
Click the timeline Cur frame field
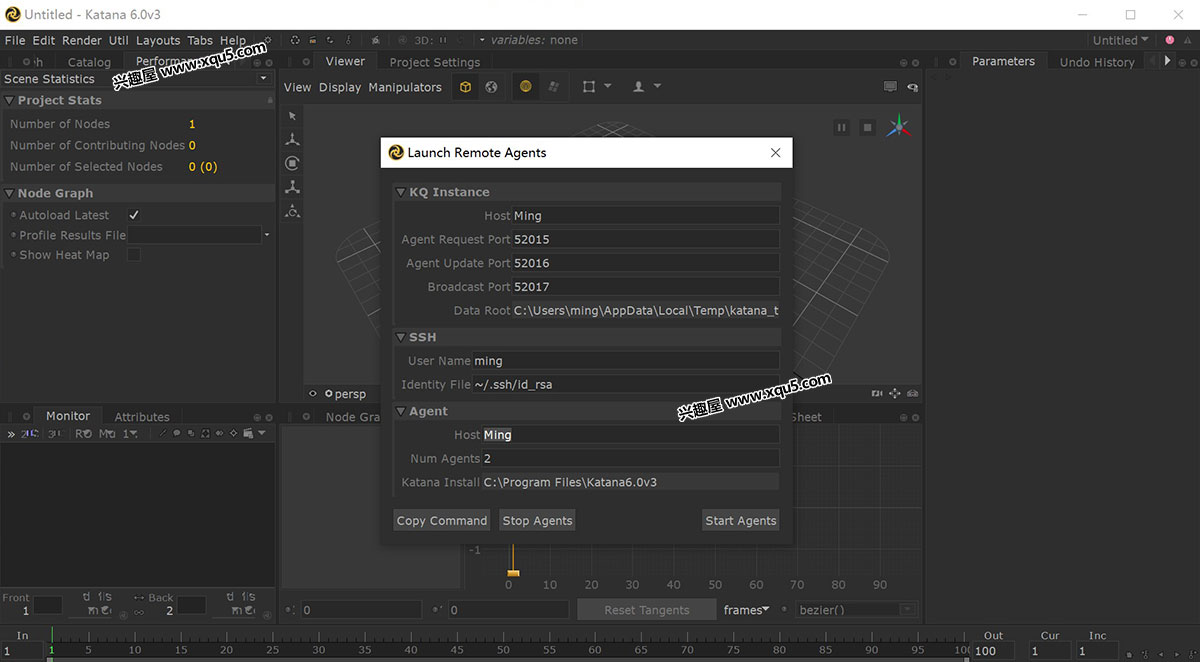coord(1049,651)
